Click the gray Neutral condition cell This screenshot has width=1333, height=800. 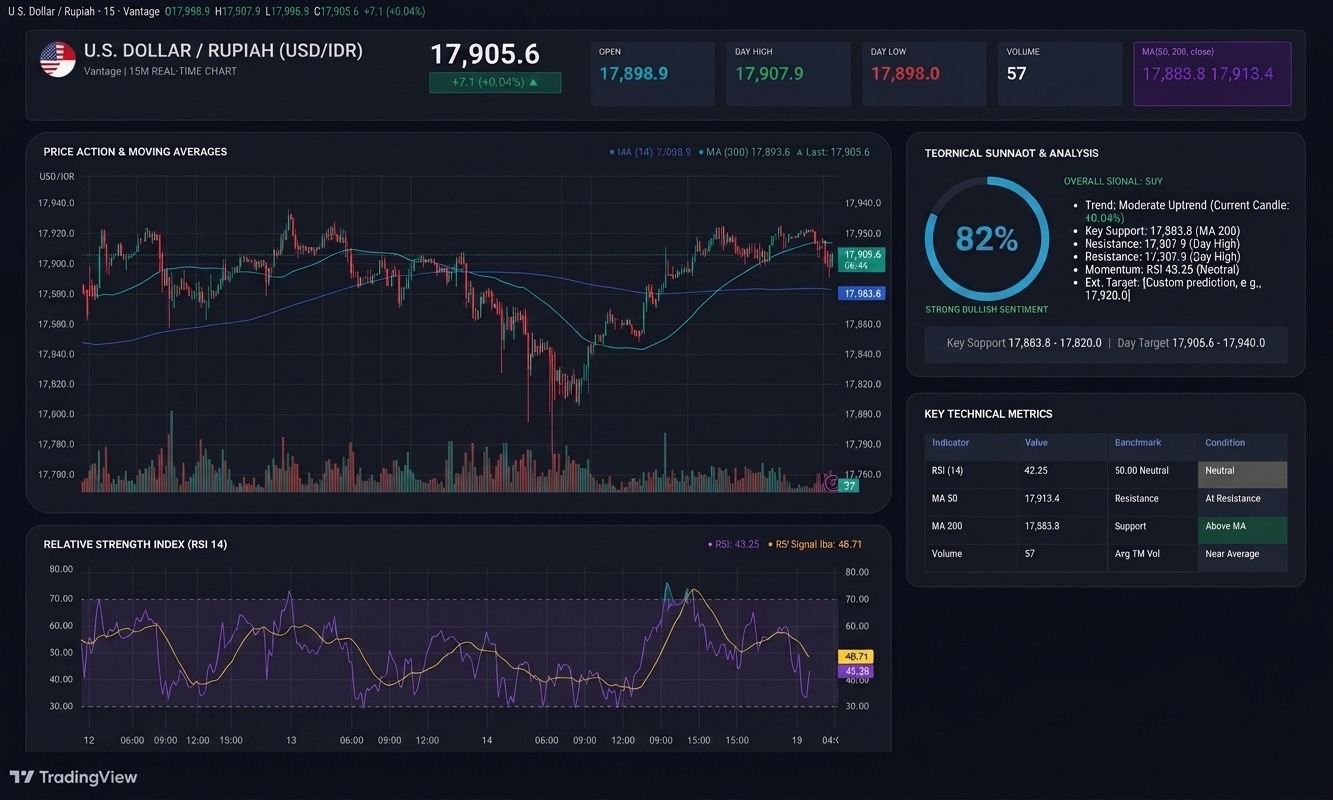pos(1243,474)
